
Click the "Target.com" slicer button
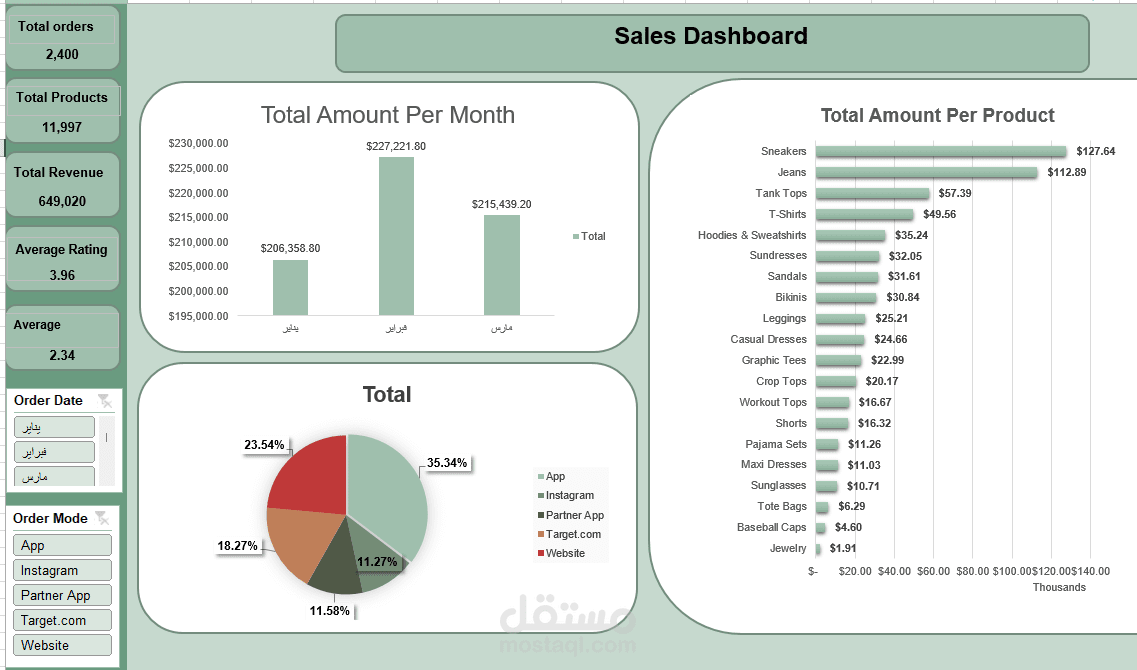(x=62, y=620)
